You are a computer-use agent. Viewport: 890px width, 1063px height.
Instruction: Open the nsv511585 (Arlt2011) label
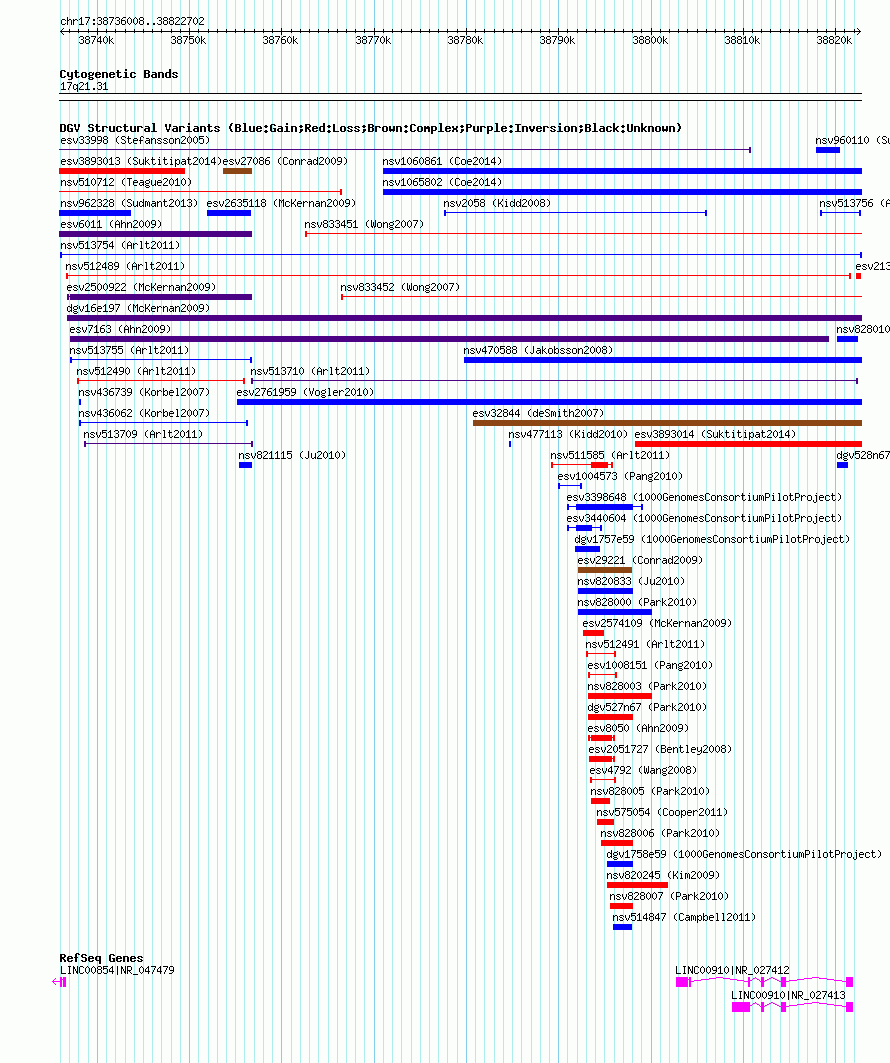[610, 456]
